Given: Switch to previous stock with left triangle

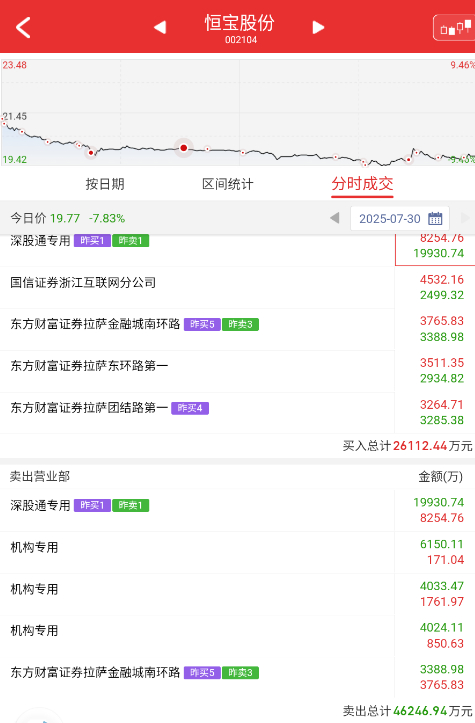Looking at the screenshot, I should pos(160,27).
